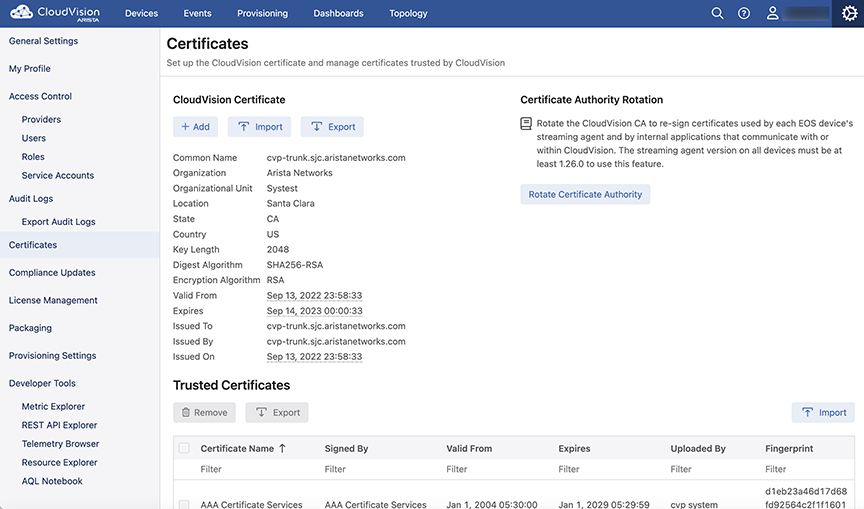
Task: Click Valid From date 'Sep 13, 2022 23:58:33'
Action: [314, 295]
